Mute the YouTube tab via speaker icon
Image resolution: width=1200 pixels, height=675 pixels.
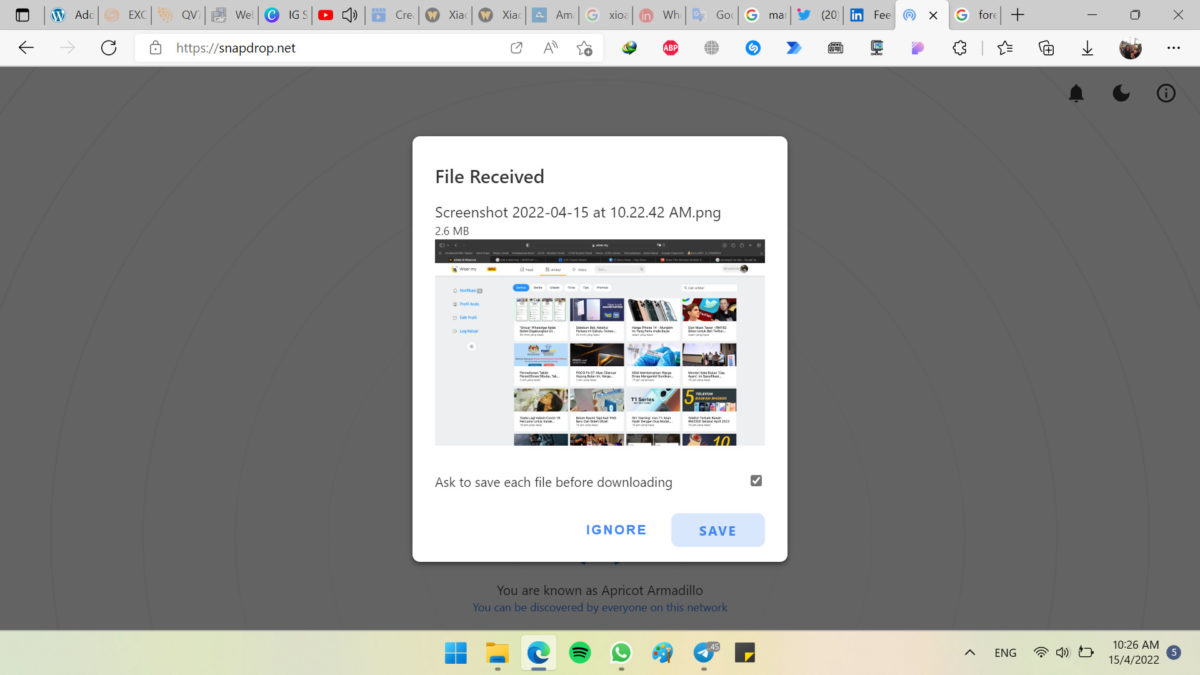pyautogui.click(x=349, y=15)
